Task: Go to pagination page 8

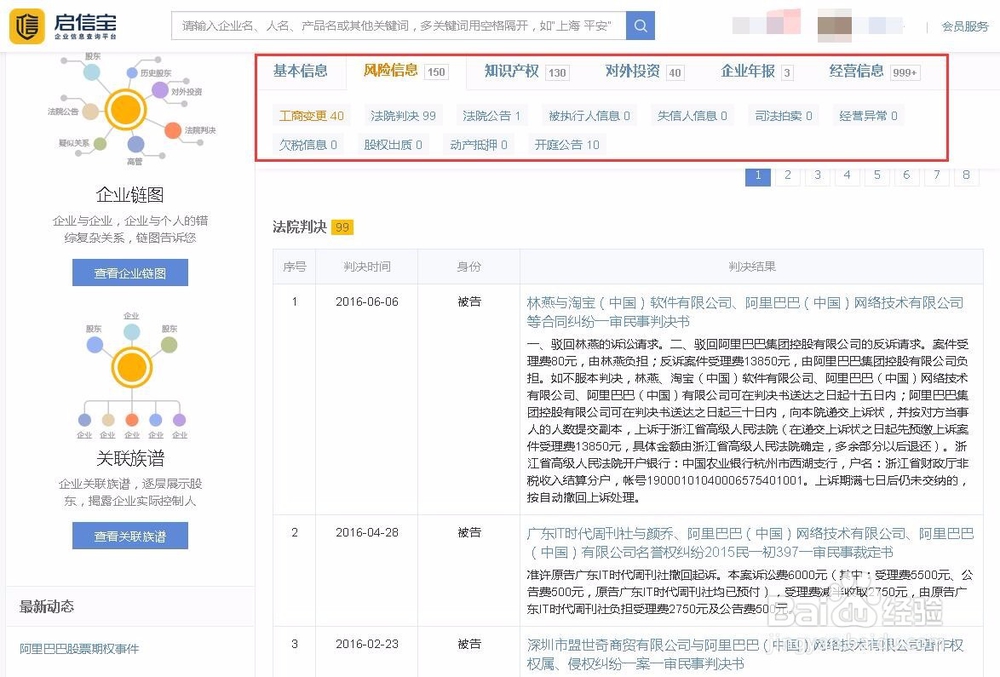Action: click(x=966, y=176)
